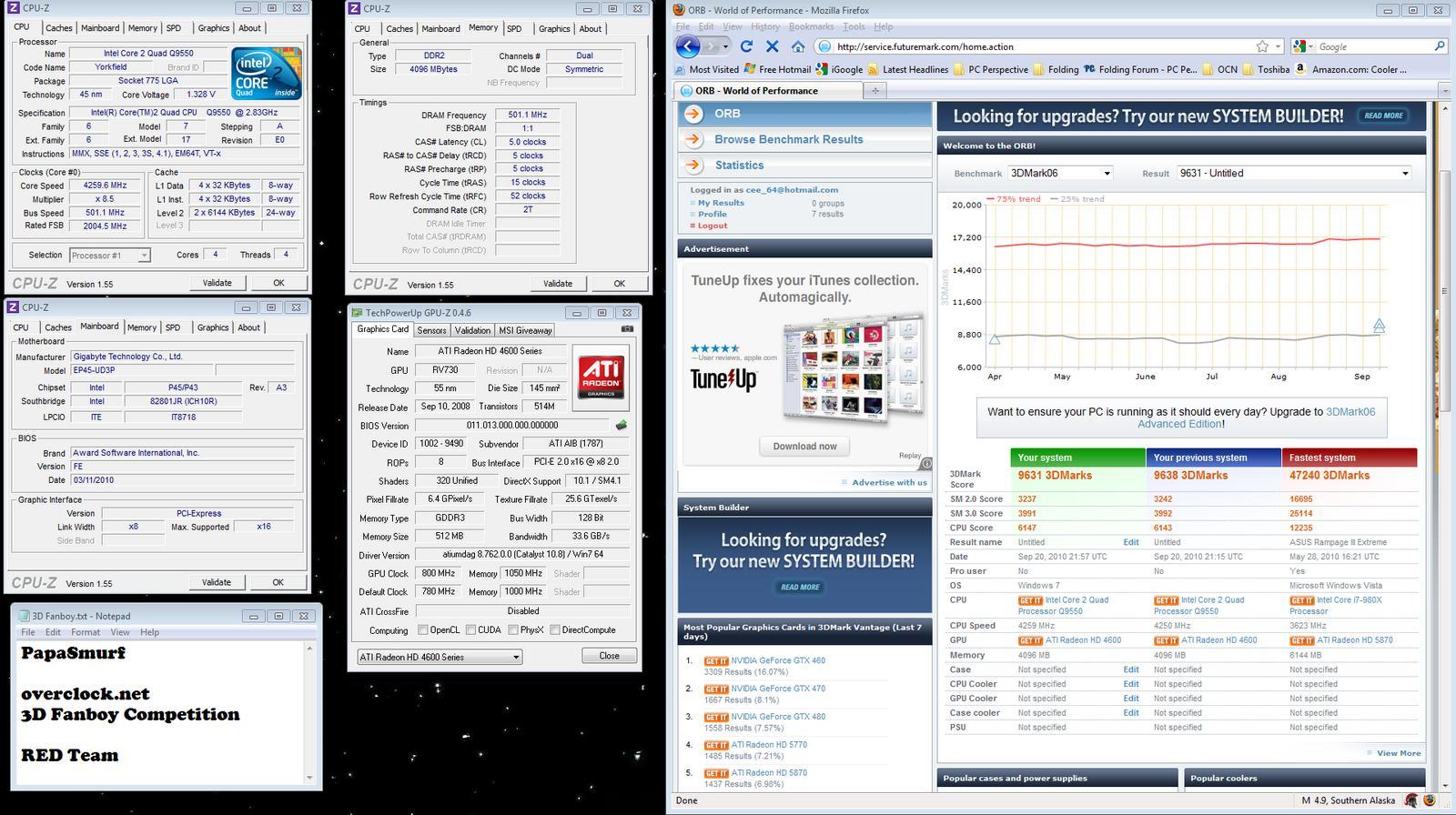Viewport: 1456px width, 815px height.
Task: Click GET IT badge for Radeon HD 5770
Action: (x=716, y=745)
